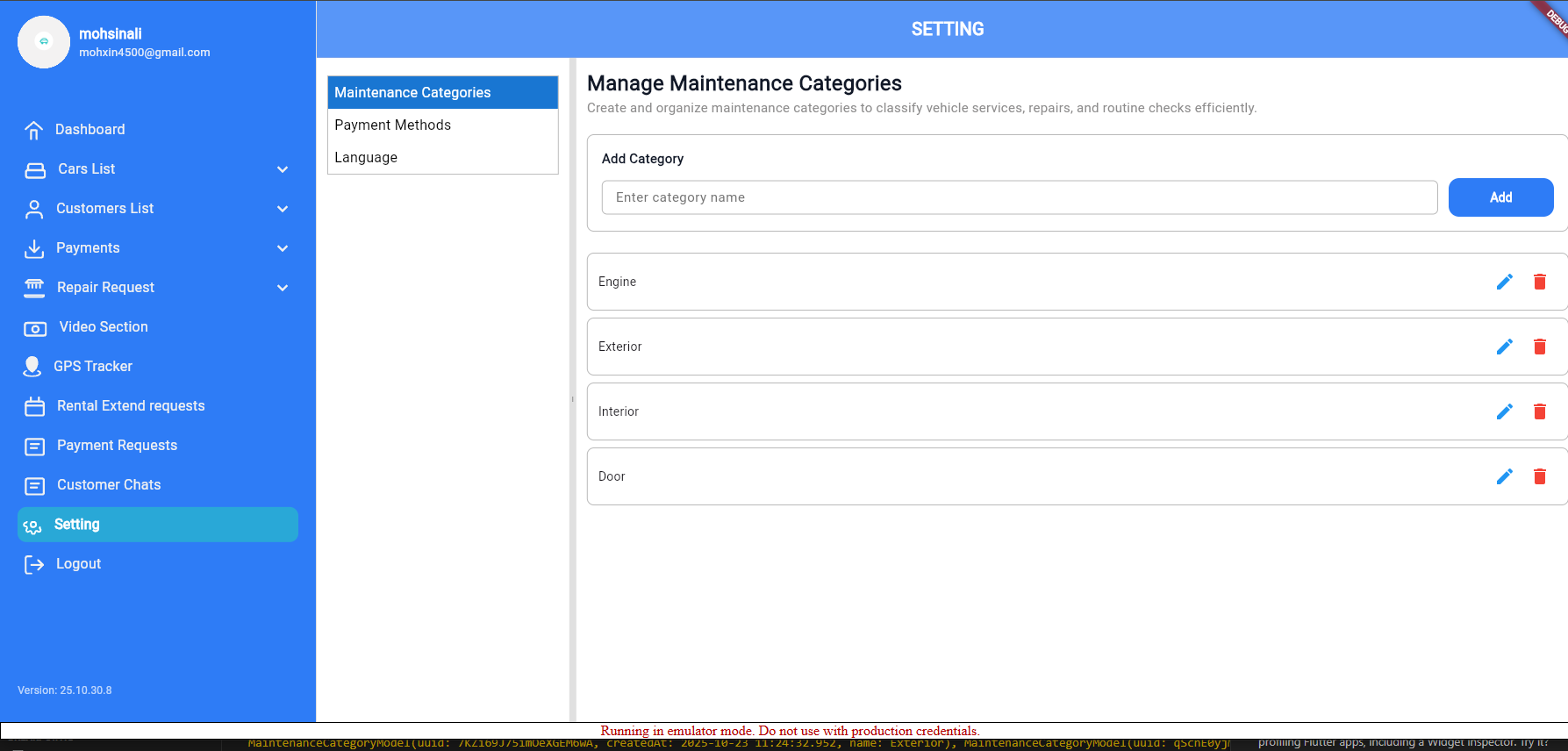Click the edit pencil icon for Engine
The image size is (1568, 751).
pyautogui.click(x=1504, y=282)
